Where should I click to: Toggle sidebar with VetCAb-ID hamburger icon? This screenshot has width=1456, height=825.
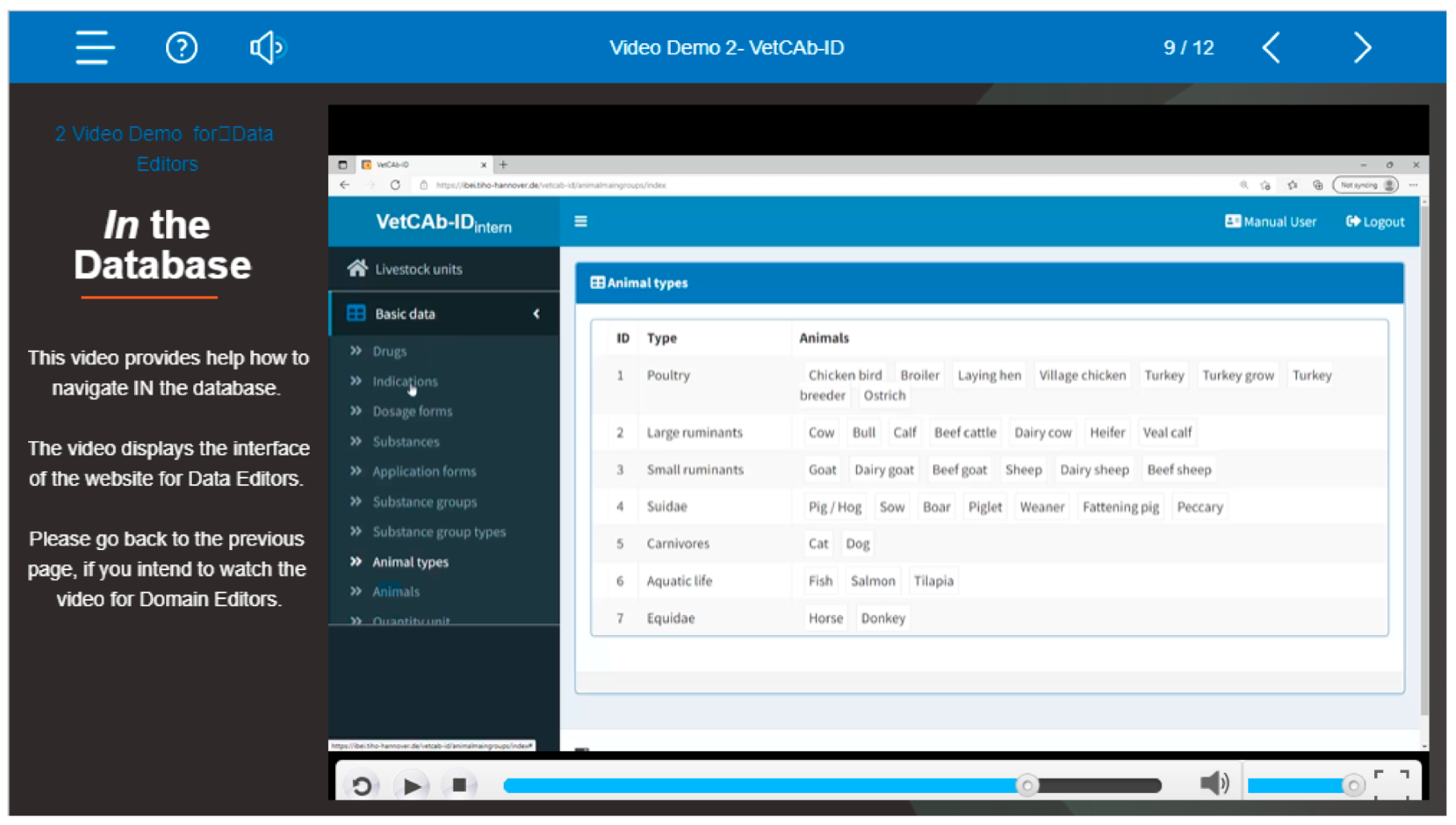581,221
